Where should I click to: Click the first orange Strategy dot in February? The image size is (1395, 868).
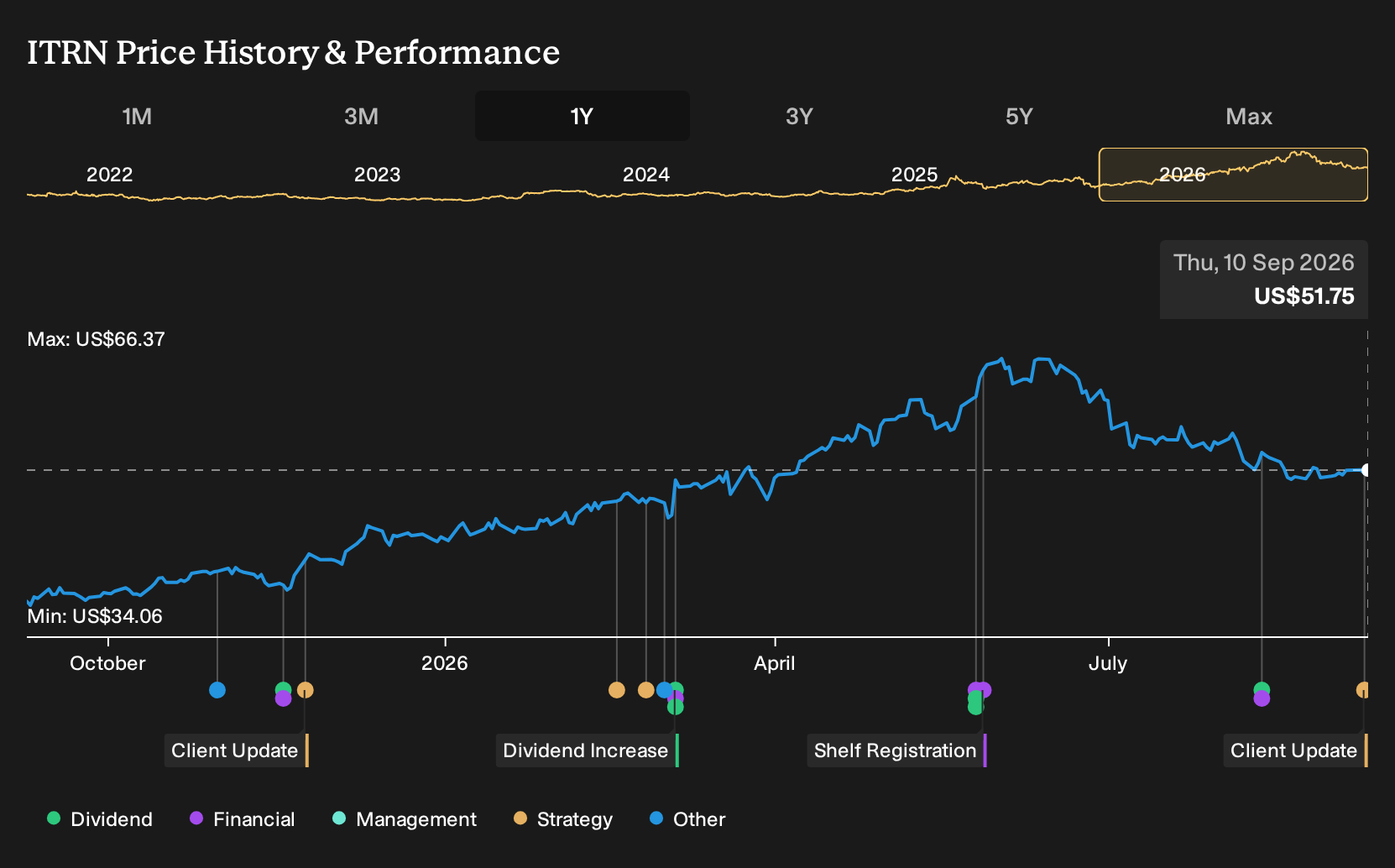pyautogui.click(x=617, y=690)
